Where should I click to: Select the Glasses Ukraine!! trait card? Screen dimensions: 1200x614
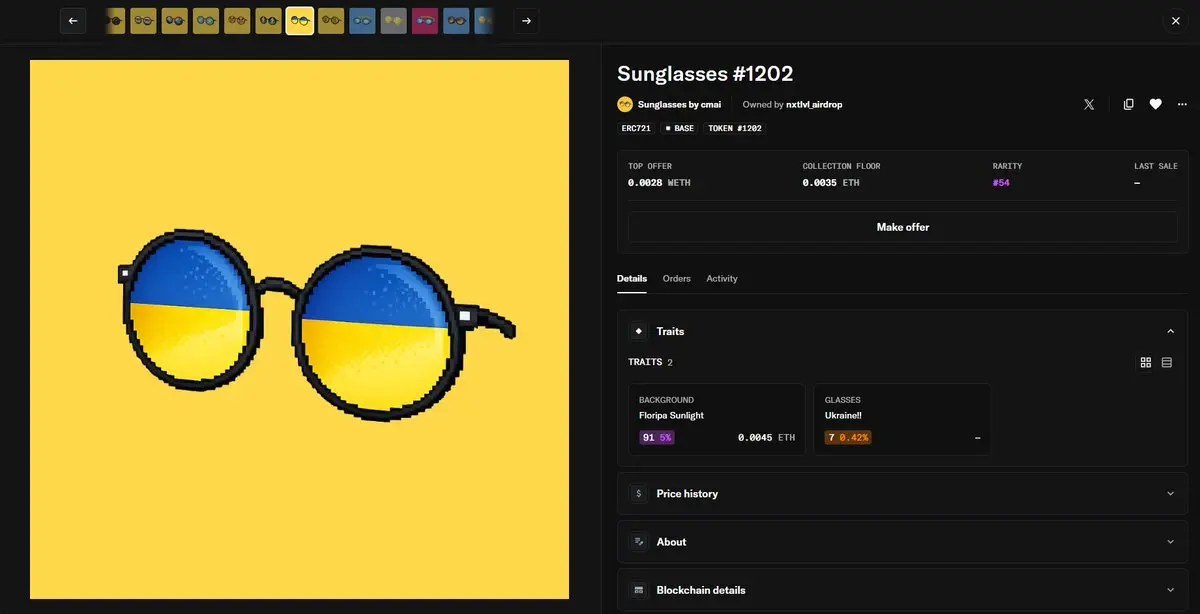902,419
